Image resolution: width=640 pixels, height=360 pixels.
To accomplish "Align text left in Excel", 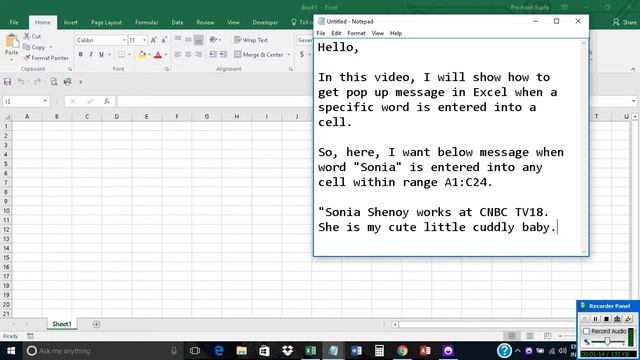I will [178, 54].
